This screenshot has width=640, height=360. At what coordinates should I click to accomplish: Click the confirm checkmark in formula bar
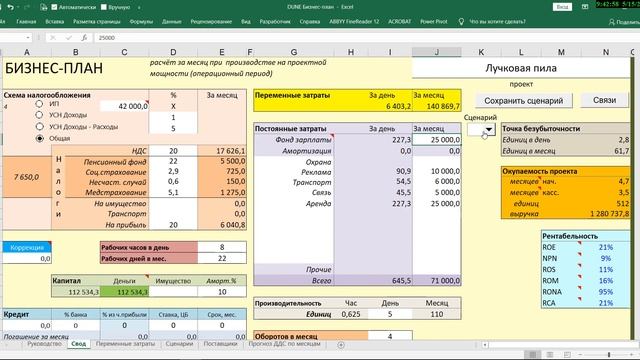tap(69, 38)
